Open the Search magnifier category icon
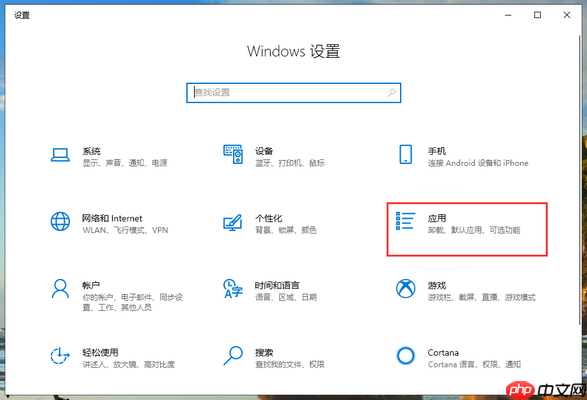The image size is (587, 400). point(233,355)
